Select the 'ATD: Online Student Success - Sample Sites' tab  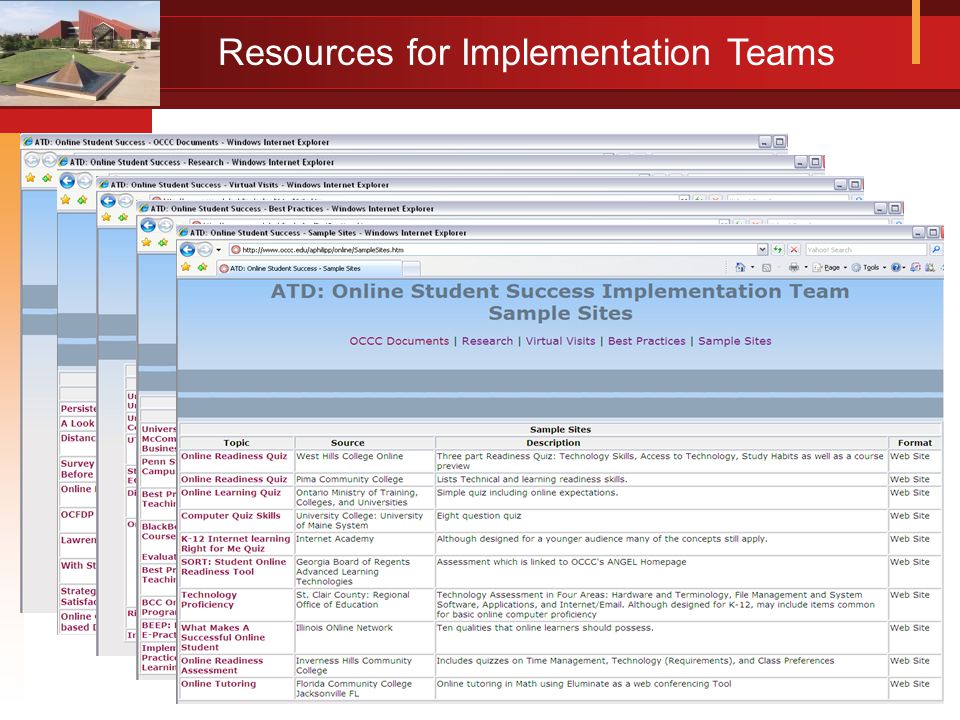[x=309, y=268]
